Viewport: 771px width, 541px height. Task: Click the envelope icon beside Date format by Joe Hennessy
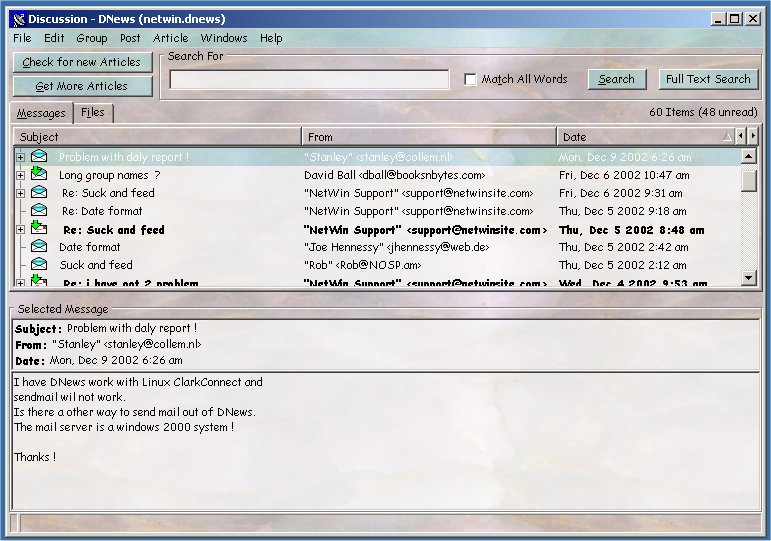pos(39,246)
